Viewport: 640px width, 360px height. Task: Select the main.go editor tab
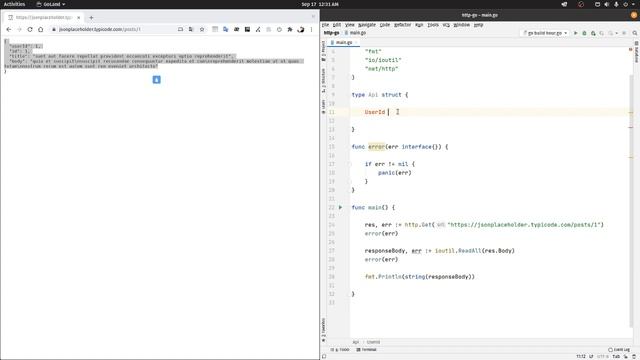pos(344,42)
